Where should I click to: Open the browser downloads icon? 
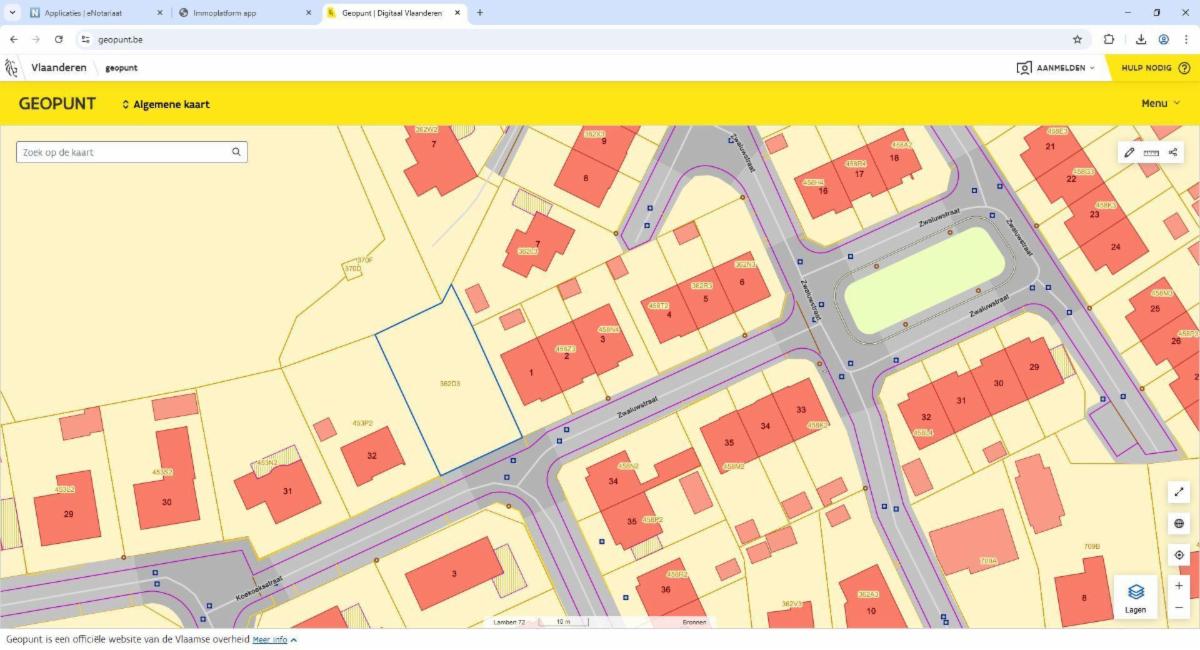[x=1141, y=39]
